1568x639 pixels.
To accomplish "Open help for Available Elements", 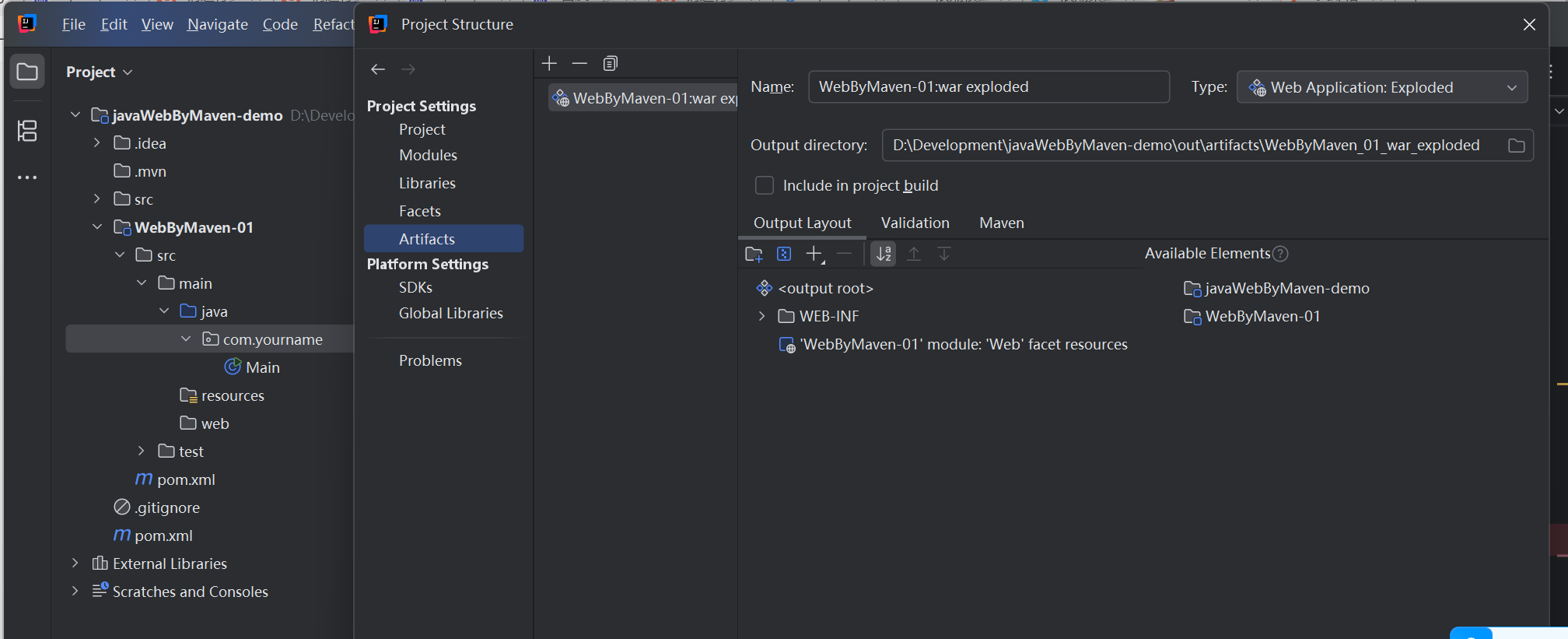I will [x=1280, y=254].
